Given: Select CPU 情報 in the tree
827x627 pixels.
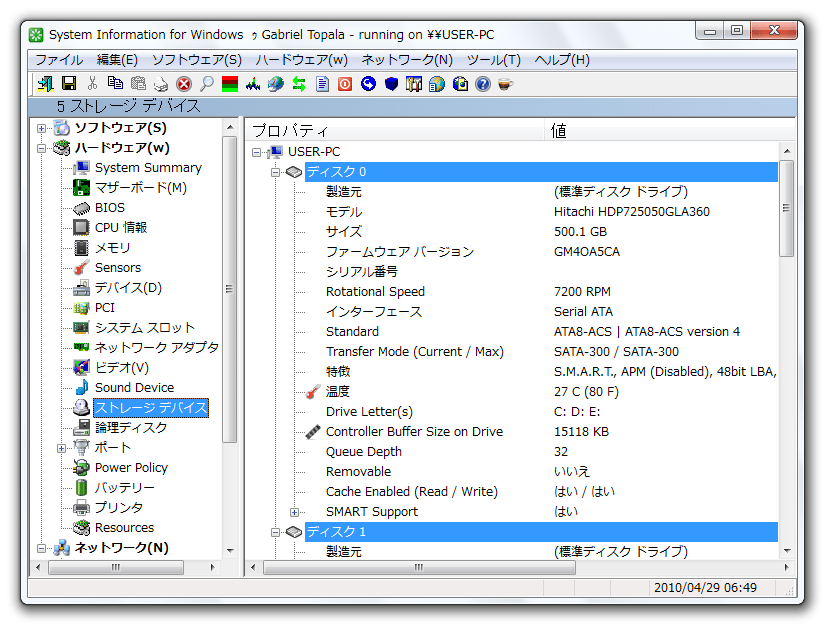Looking at the screenshot, I should point(121,228).
